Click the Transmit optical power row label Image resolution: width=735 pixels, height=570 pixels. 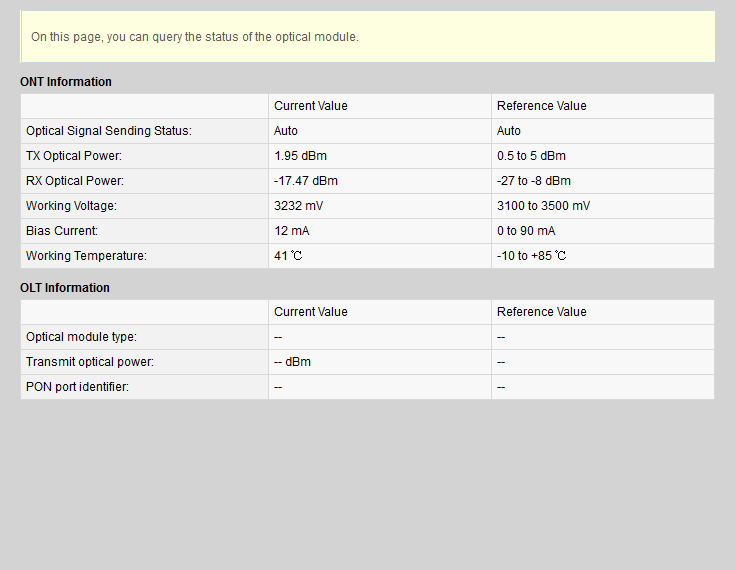tap(90, 362)
